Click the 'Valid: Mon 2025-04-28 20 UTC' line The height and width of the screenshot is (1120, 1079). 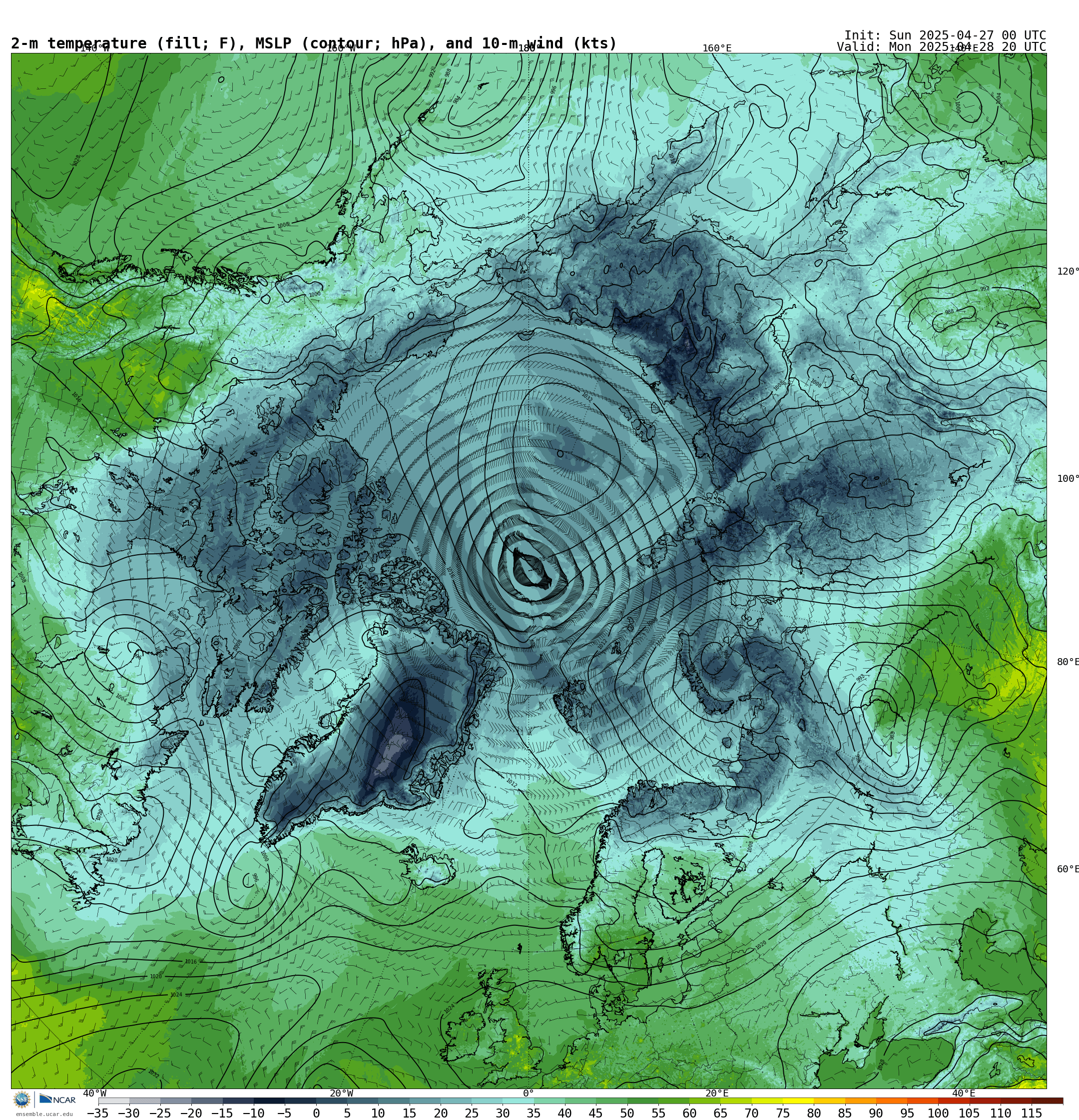click(x=941, y=47)
